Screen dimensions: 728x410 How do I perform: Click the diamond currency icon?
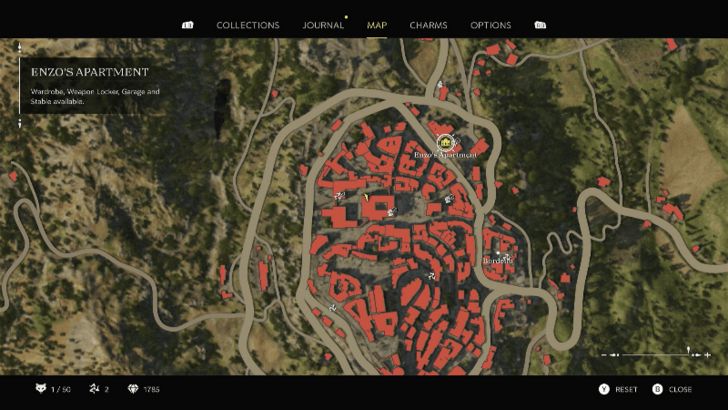(x=133, y=389)
